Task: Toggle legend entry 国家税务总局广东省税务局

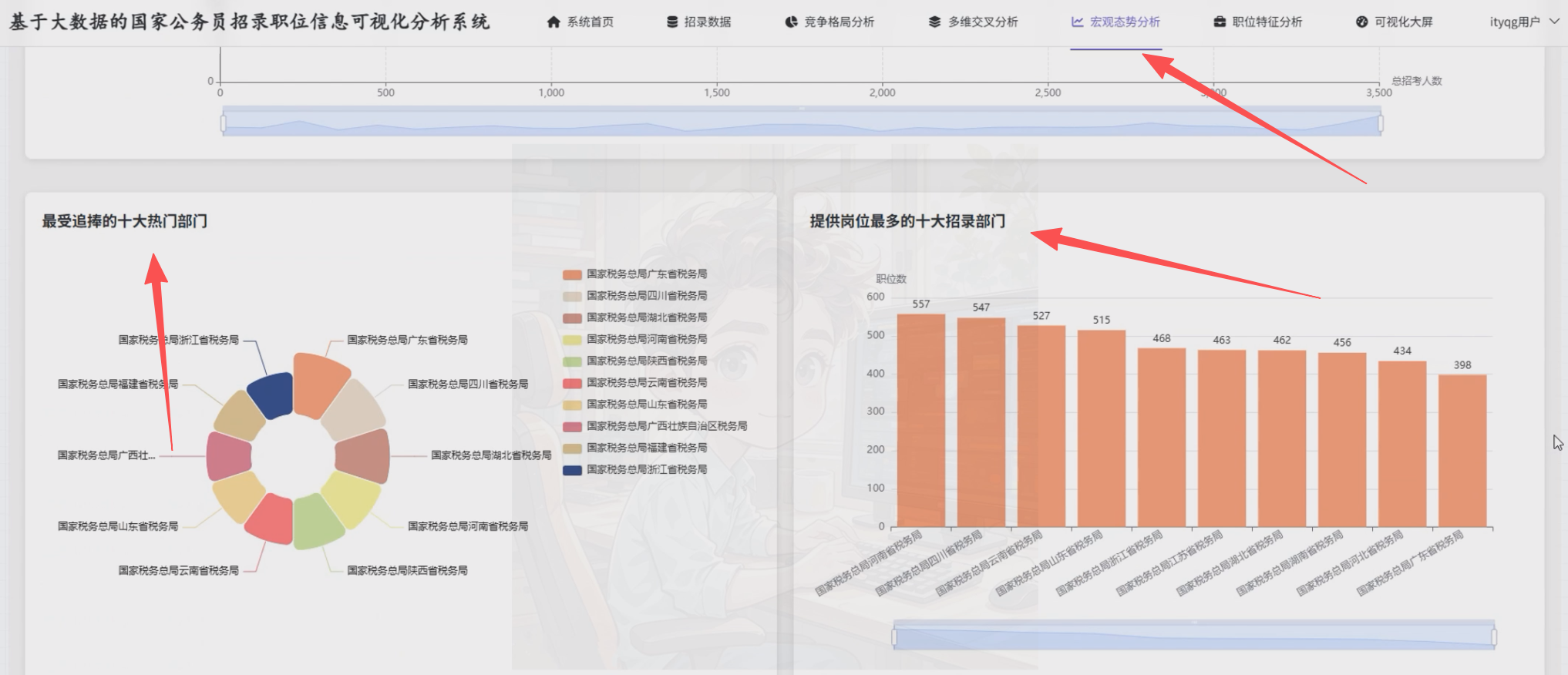Action: tap(635, 274)
